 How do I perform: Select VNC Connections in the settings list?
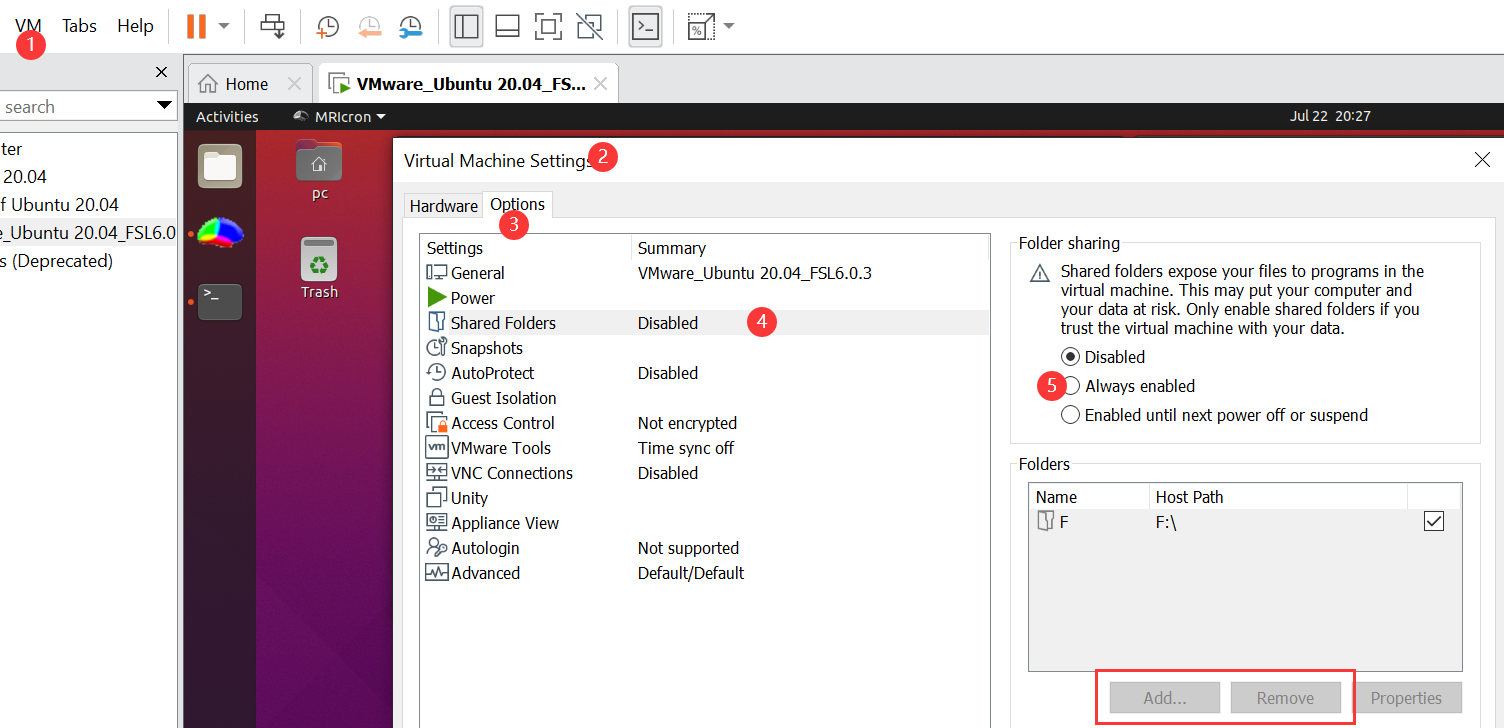705,473
